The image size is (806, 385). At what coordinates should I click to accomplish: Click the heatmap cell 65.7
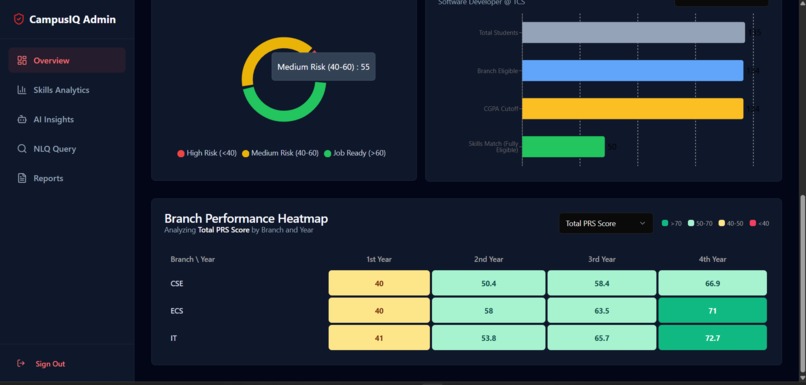point(602,338)
